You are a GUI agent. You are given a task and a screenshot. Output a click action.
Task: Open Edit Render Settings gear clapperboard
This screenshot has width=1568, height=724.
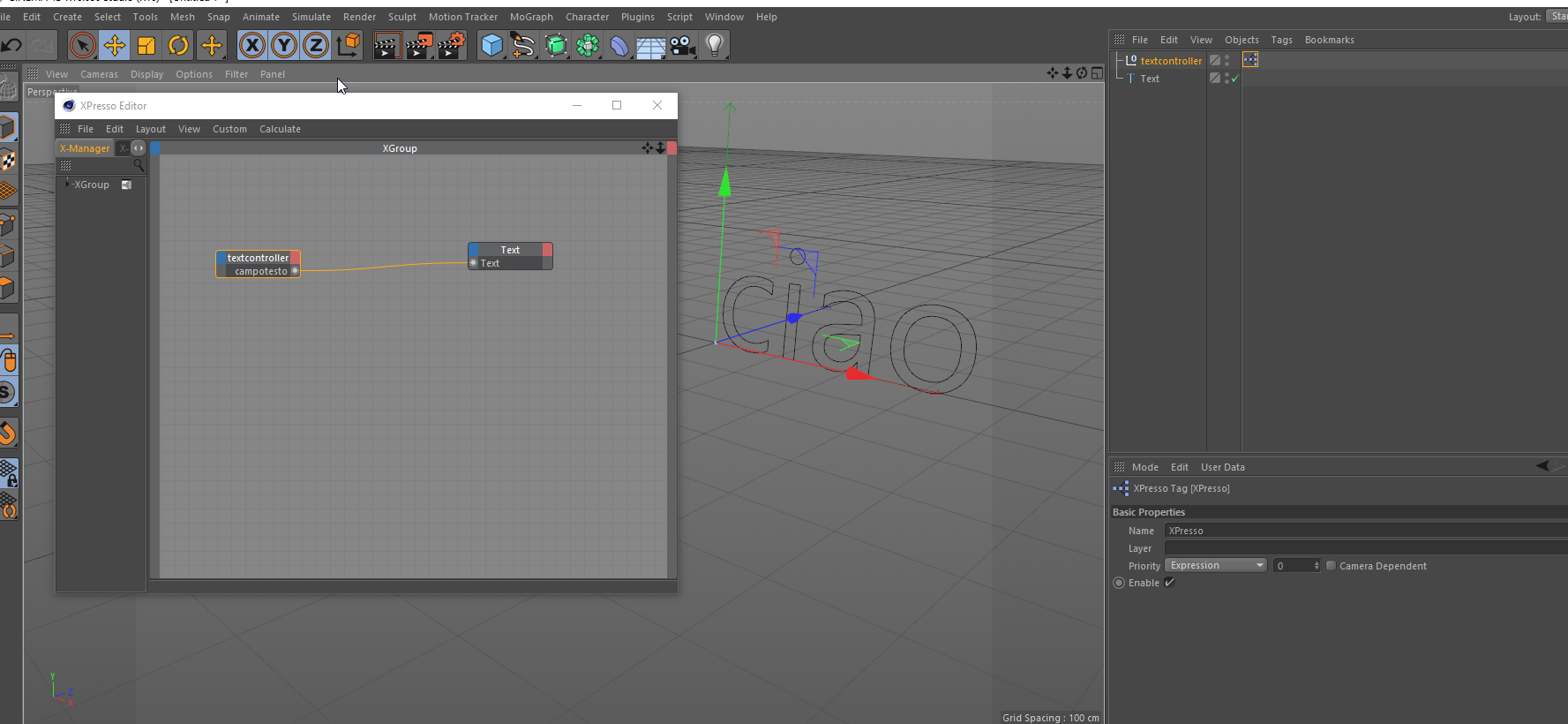point(452,45)
